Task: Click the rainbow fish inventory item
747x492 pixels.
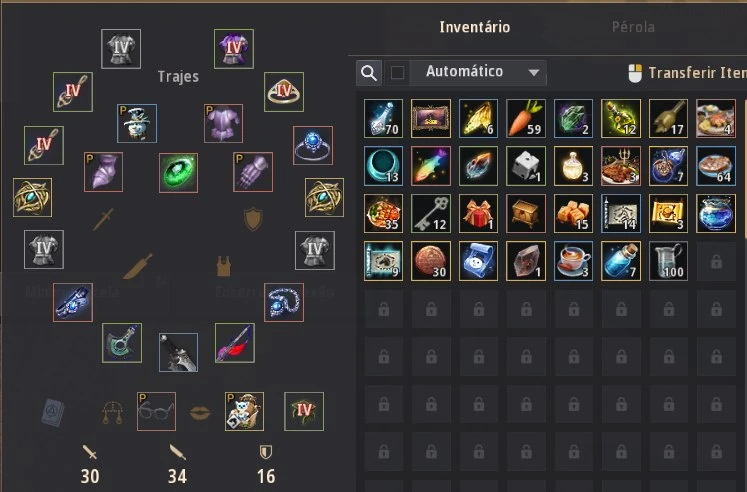Action: point(431,166)
